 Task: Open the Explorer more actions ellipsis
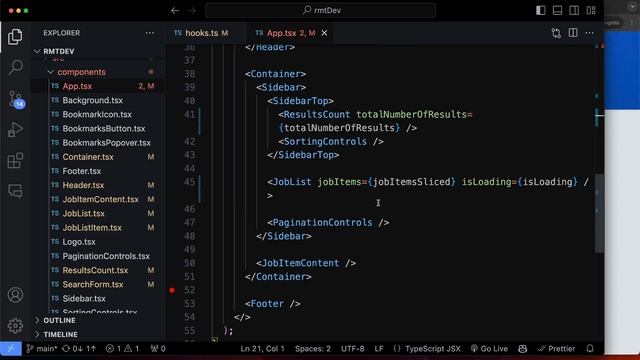point(150,33)
